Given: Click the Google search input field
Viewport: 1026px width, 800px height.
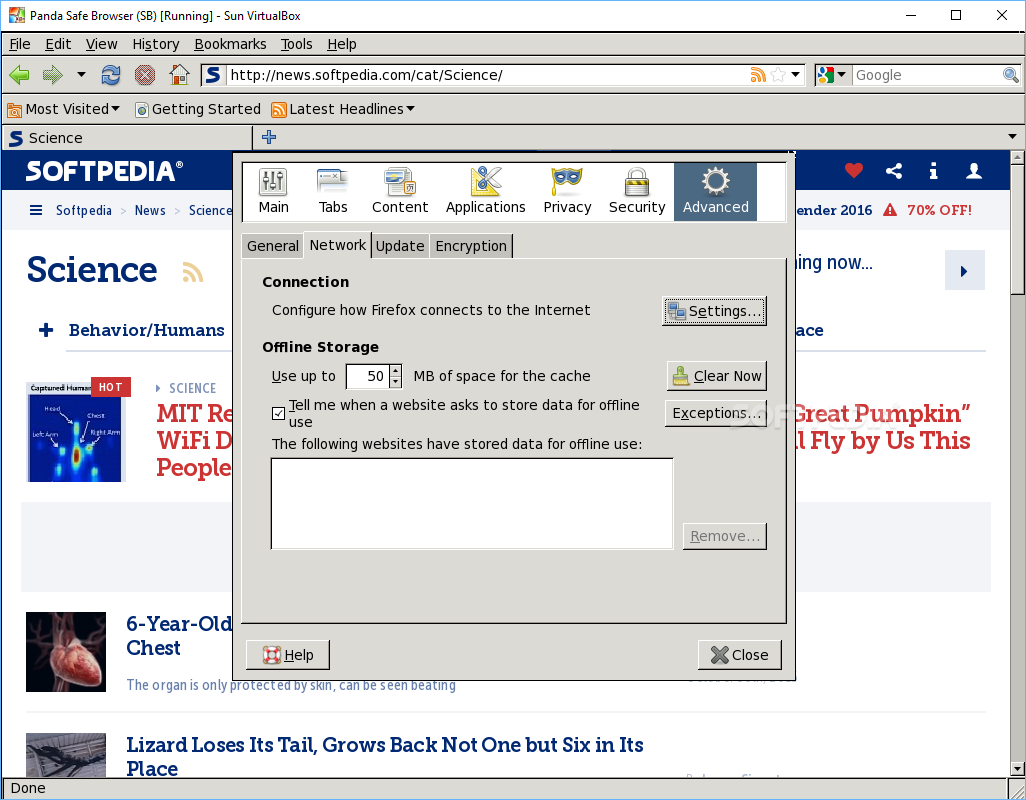Looking at the screenshot, I should [927, 75].
